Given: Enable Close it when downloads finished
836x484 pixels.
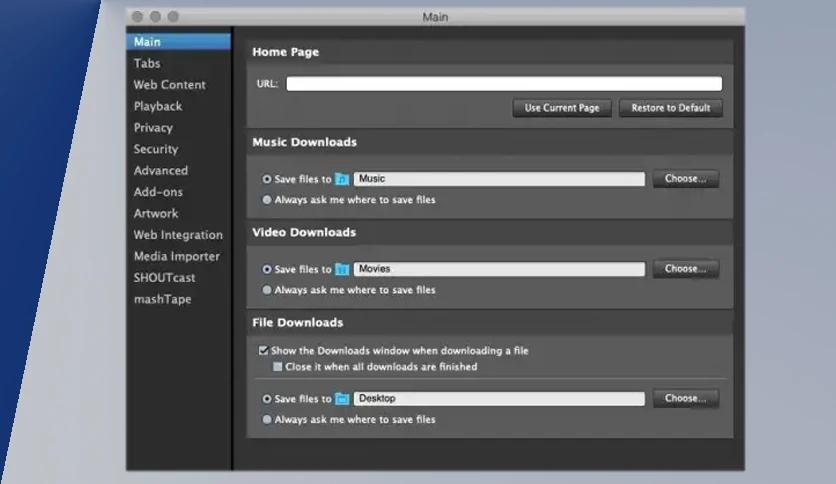Looking at the screenshot, I should 277,367.
